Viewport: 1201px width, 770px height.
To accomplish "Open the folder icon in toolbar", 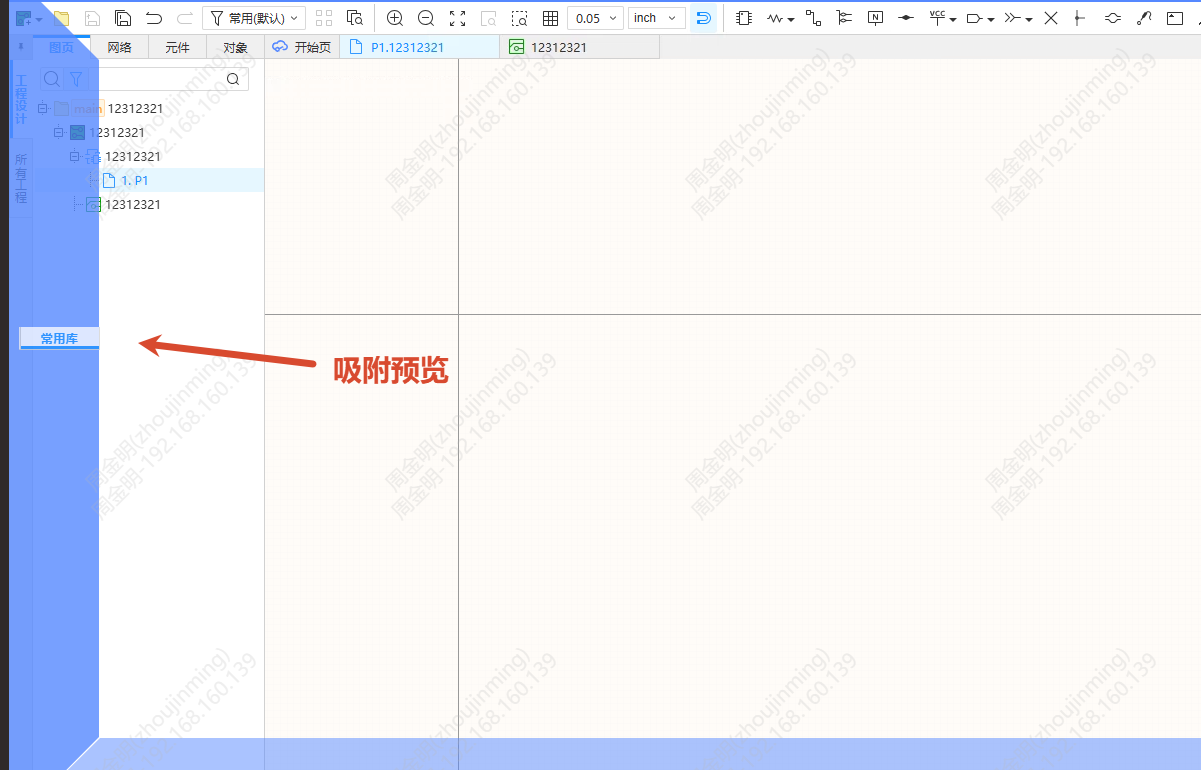I will click(x=62, y=18).
